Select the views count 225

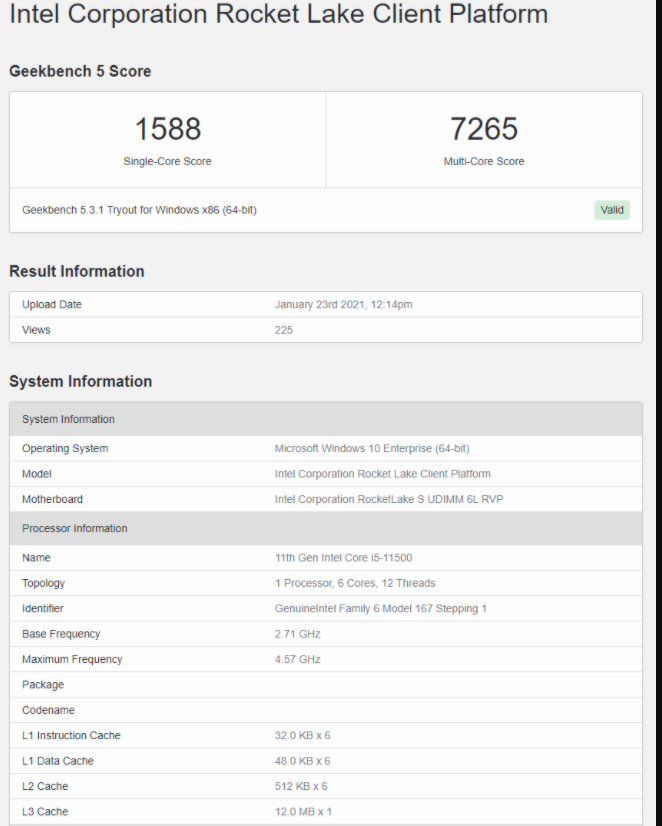(283, 330)
